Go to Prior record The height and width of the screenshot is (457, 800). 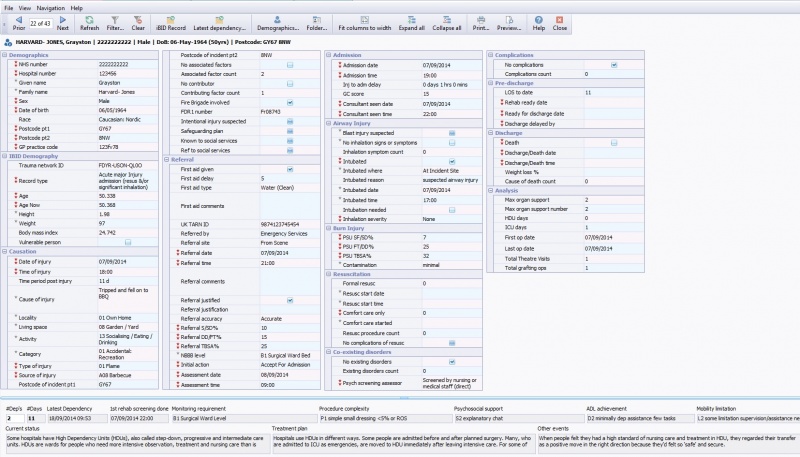point(19,23)
